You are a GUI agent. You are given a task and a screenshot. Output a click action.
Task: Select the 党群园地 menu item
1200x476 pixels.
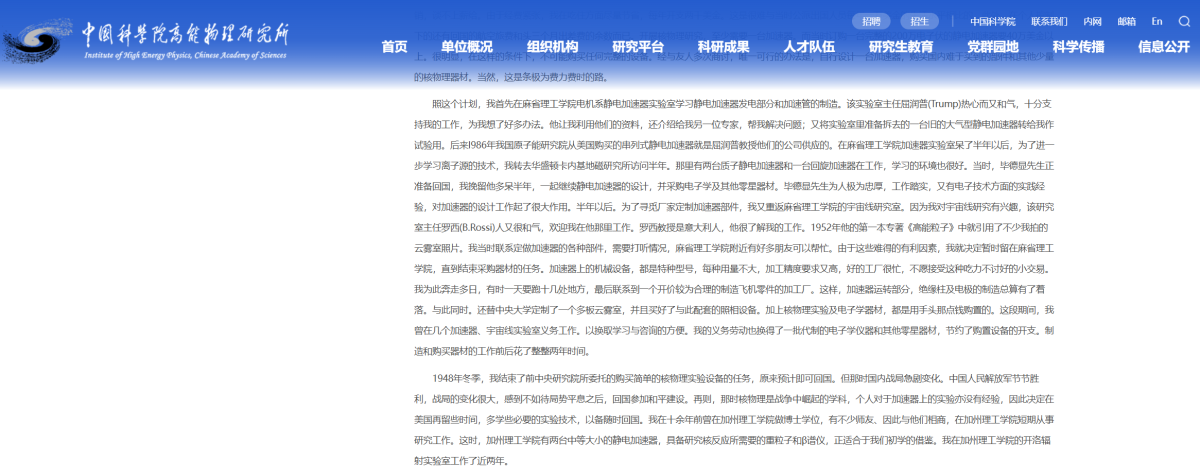point(993,47)
